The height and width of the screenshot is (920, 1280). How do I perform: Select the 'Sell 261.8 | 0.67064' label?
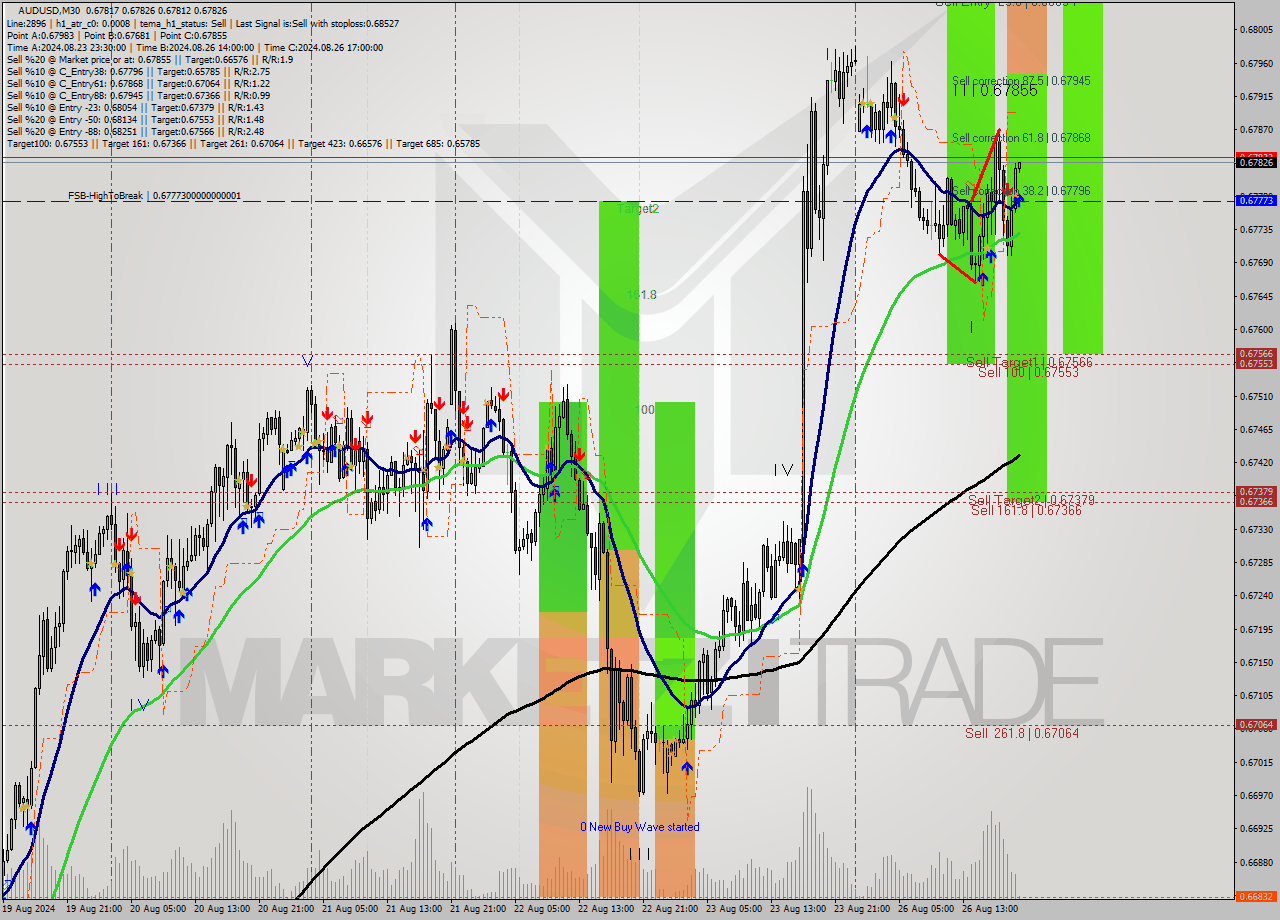pyautogui.click(x=1022, y=733)
